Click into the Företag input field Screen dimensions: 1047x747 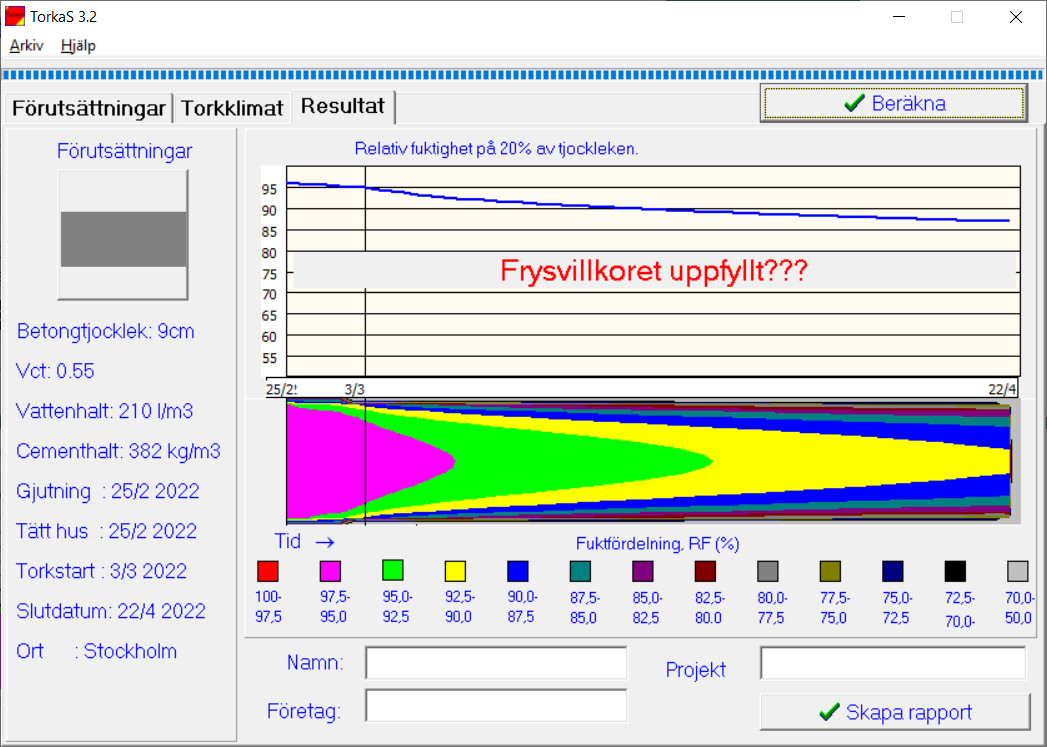pos(496,706)
